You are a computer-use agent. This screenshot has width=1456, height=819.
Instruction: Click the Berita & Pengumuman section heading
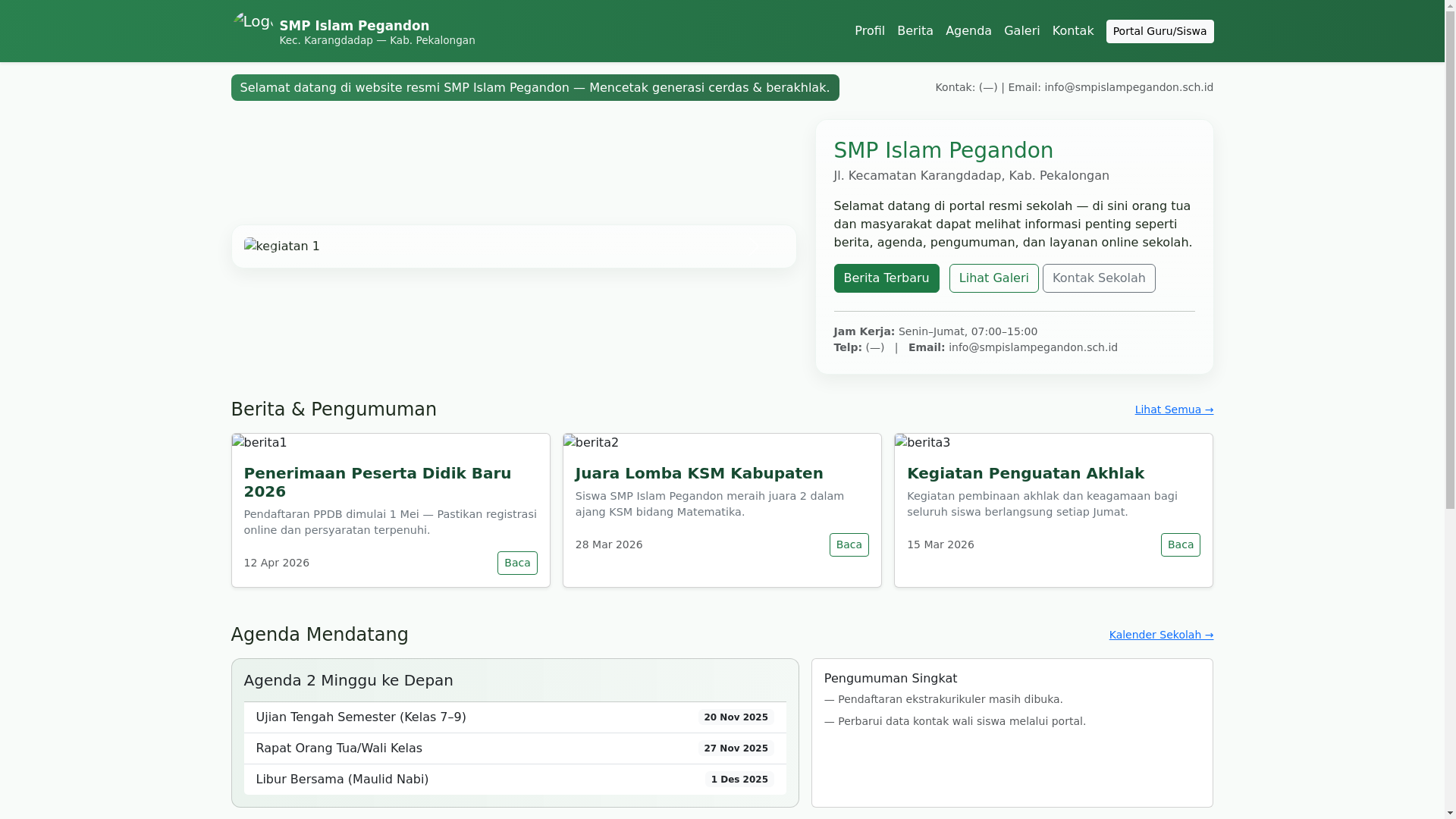334,409
